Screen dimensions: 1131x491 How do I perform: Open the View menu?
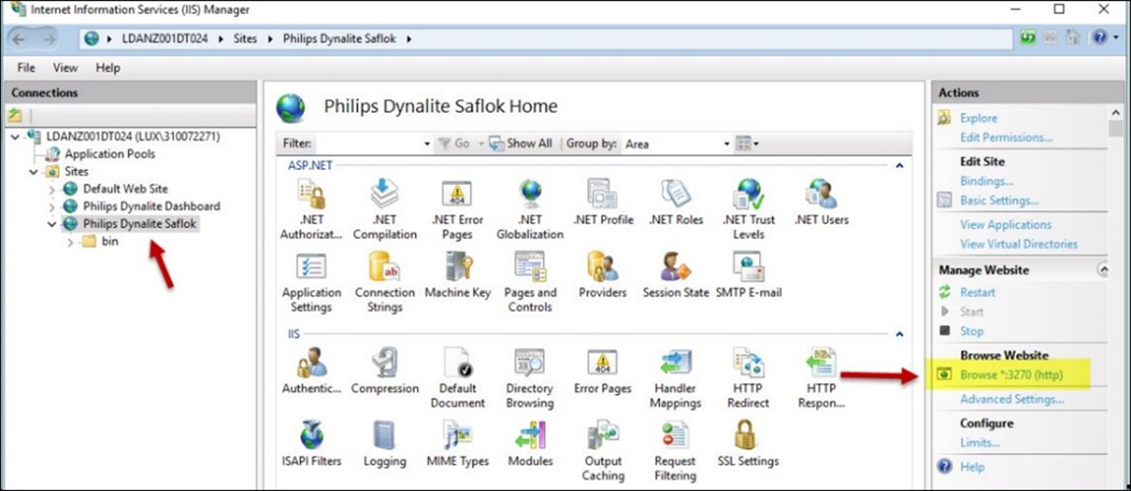pyautogui.click(x=65, y=68)
